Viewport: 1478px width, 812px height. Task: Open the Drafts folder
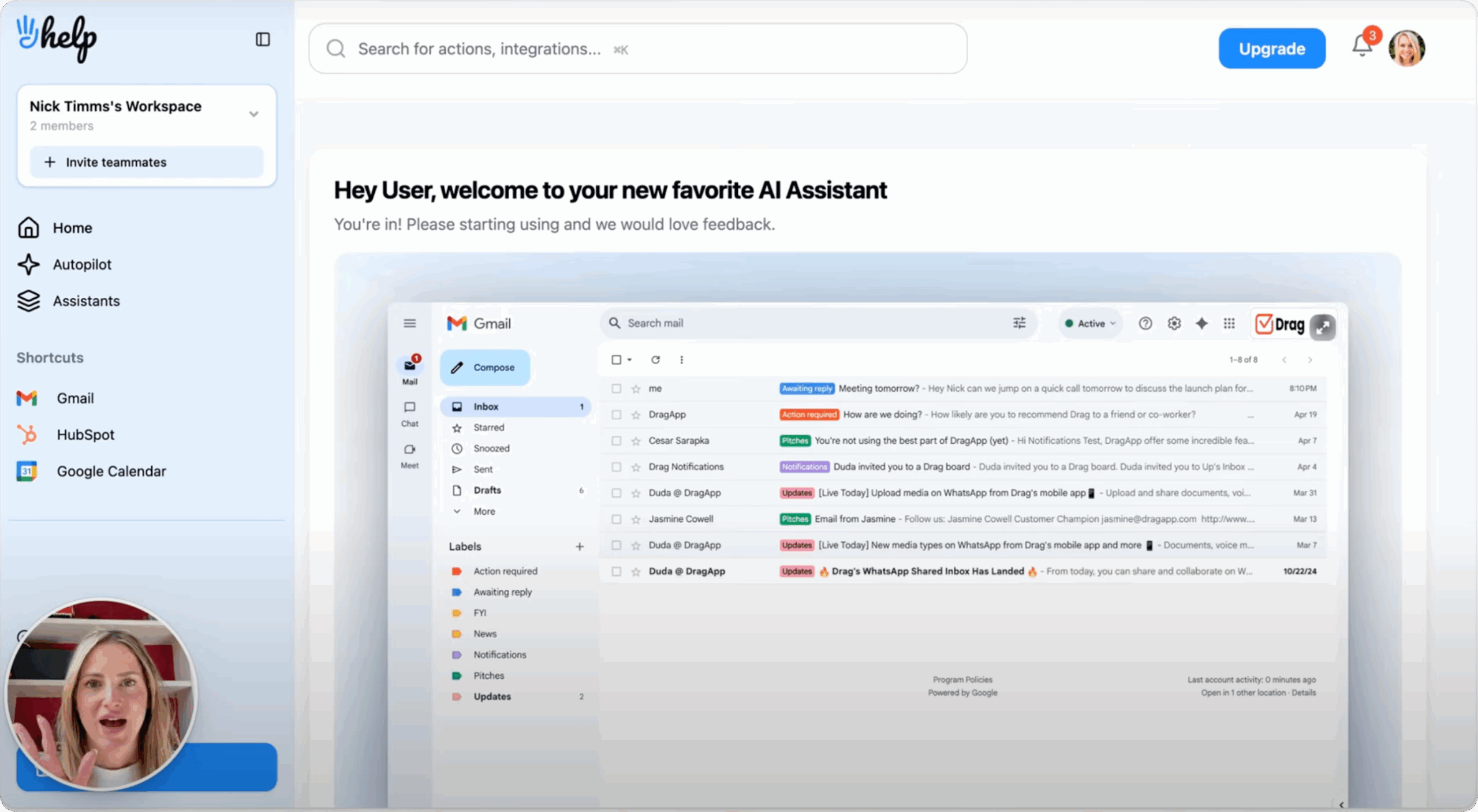[487, 490]
